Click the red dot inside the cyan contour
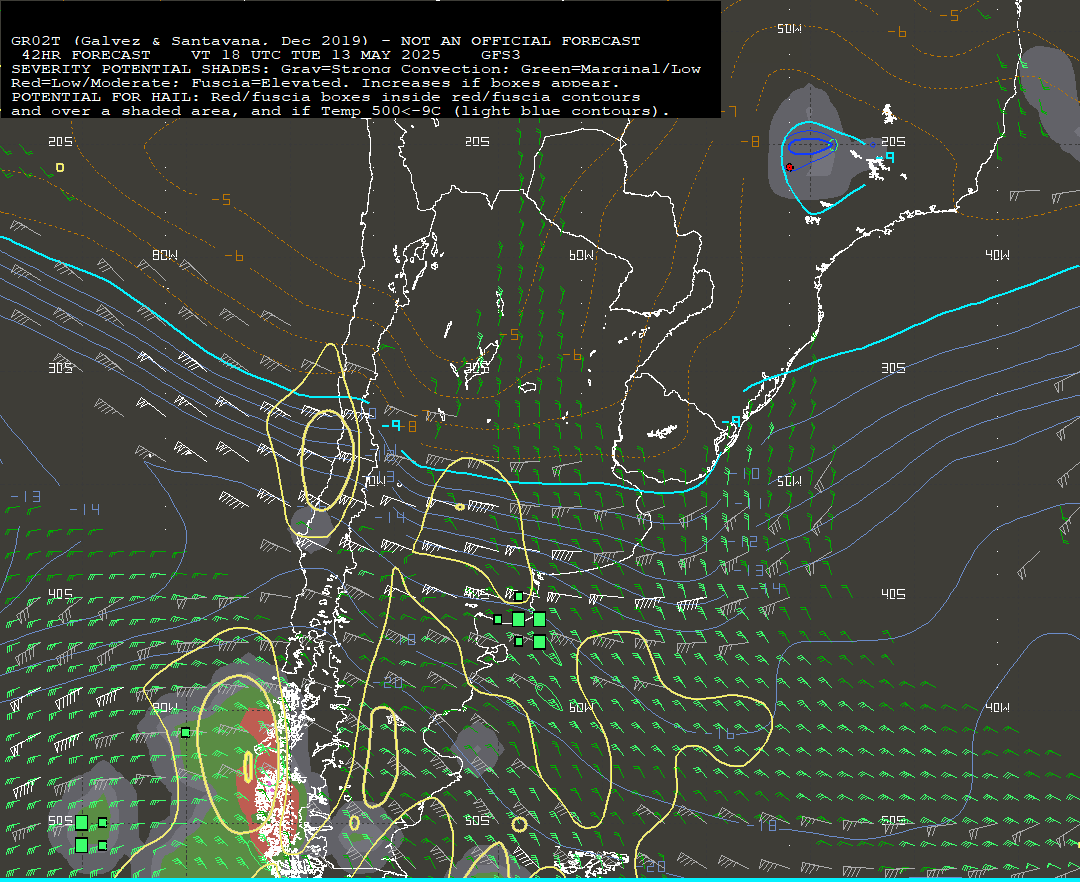Screen dimensions: 1080x882 [x=789, y=167]
